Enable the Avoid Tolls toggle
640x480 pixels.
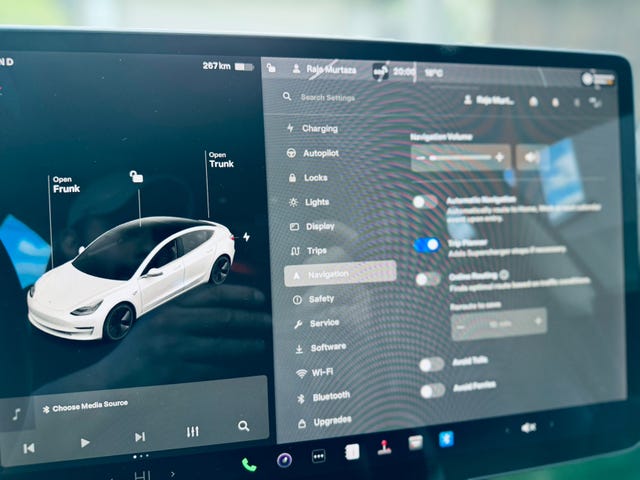[431, 364]
